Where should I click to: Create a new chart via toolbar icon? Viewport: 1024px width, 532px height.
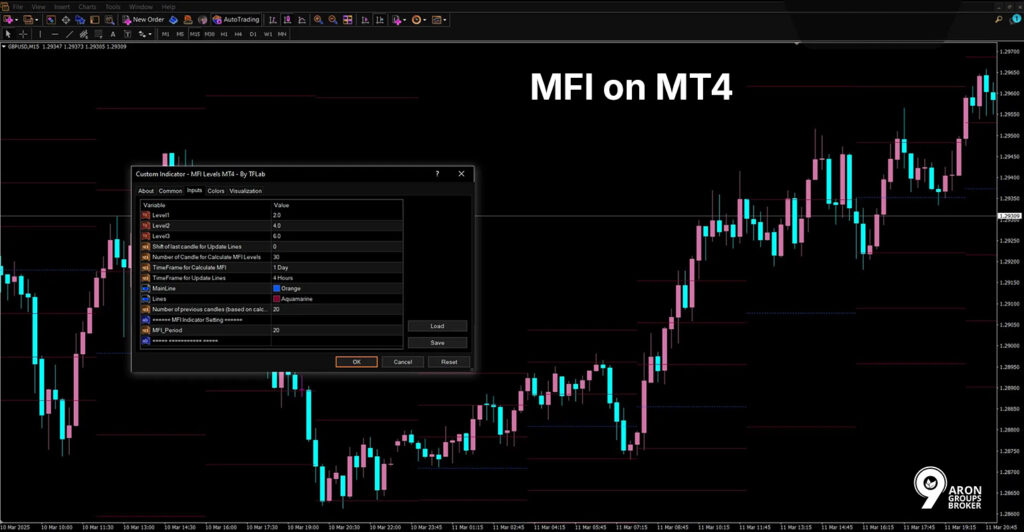pos(10,20)
